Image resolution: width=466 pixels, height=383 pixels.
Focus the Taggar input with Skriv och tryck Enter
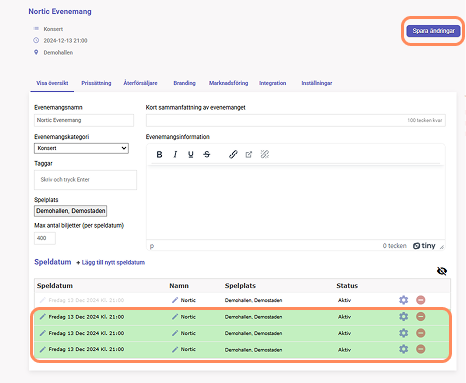coord(85,180)
